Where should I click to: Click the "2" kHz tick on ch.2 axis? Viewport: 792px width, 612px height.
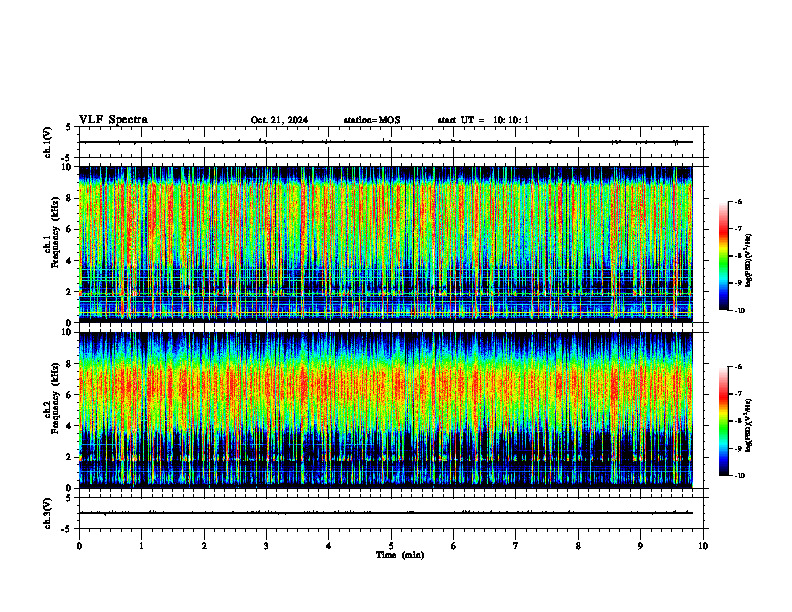[70, 457]
